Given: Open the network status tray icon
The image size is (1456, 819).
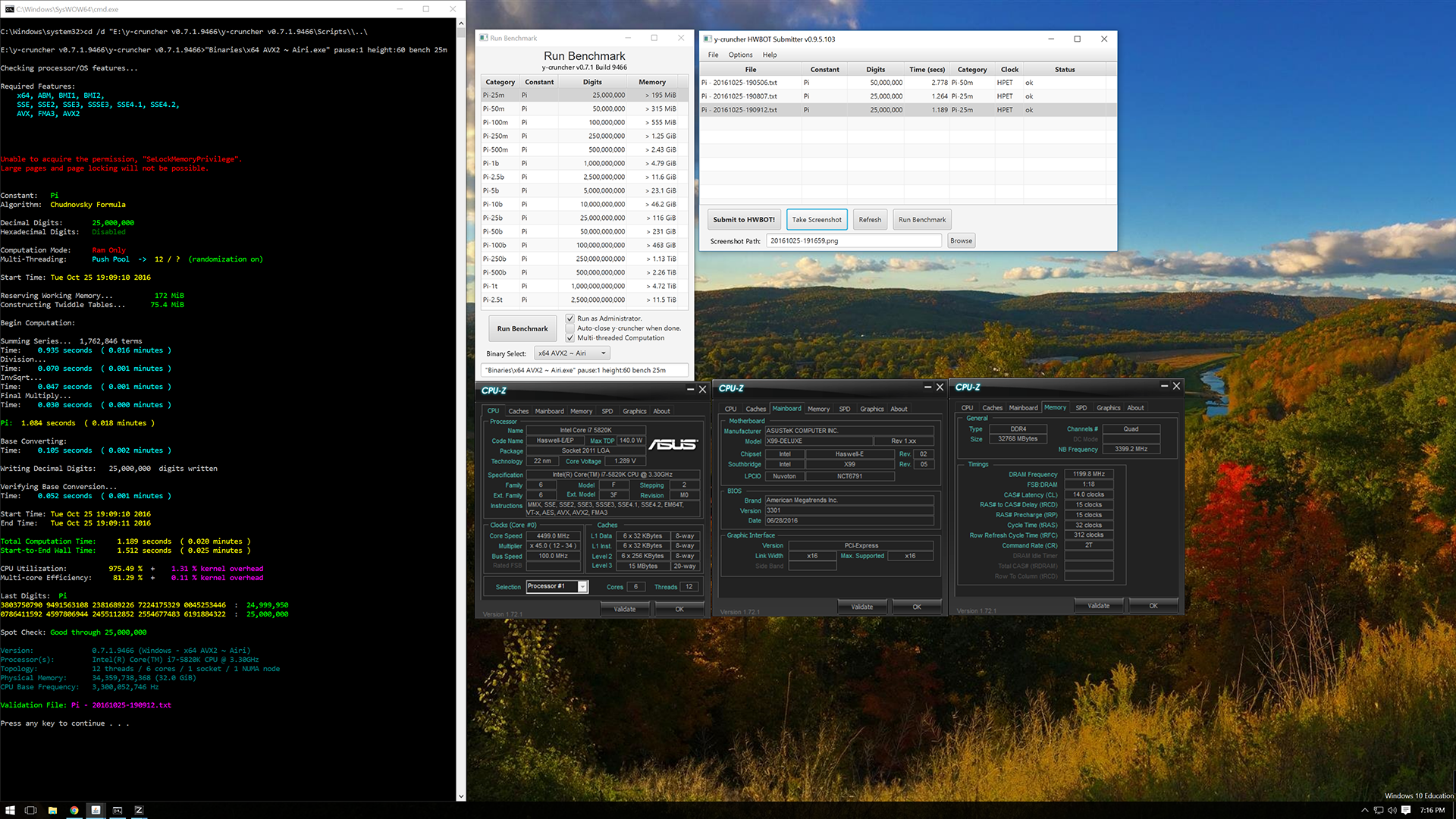Looking at the screenshot, I should (x=1379, y=810).
